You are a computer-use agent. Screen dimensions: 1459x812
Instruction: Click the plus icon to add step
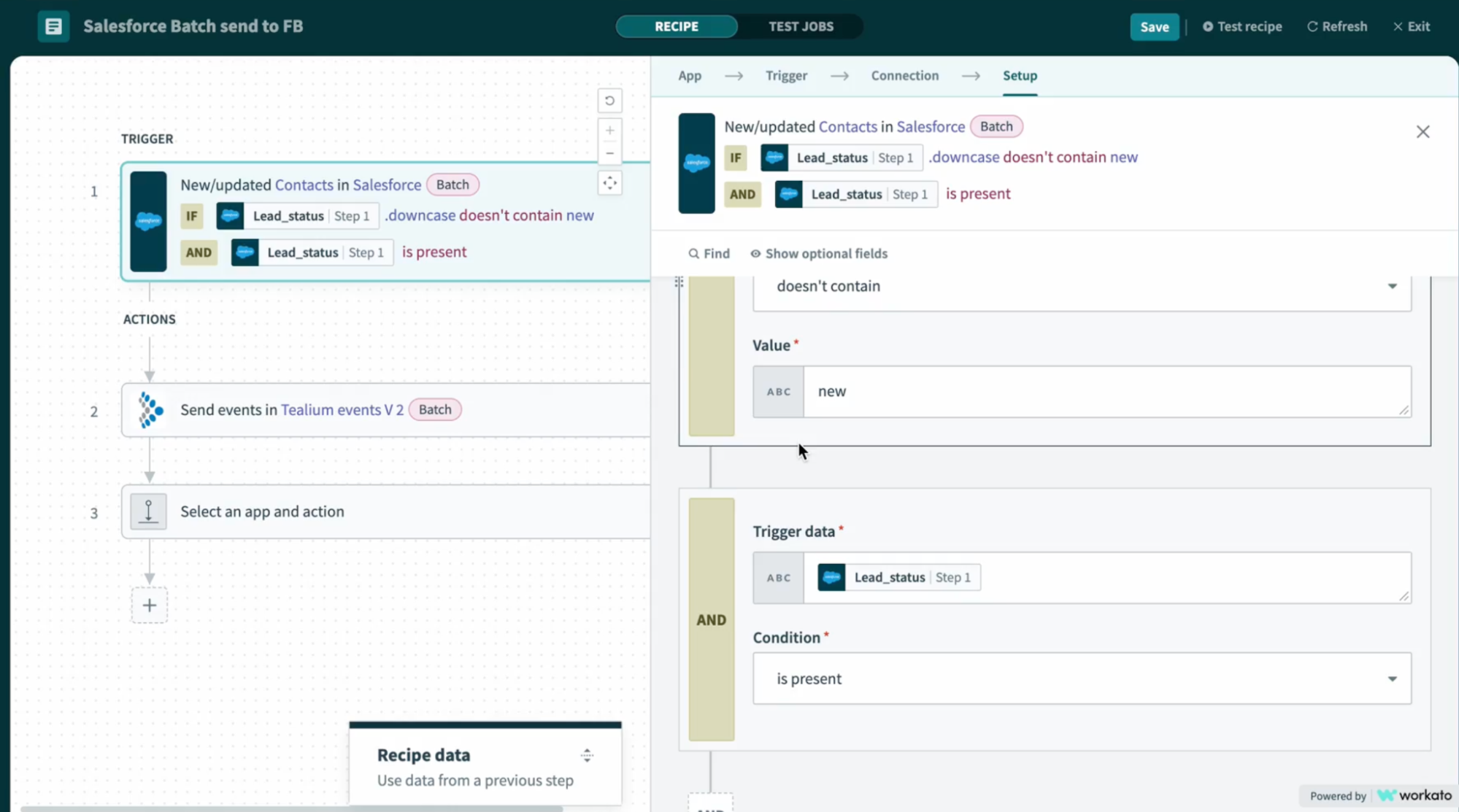tap(150, 605)
